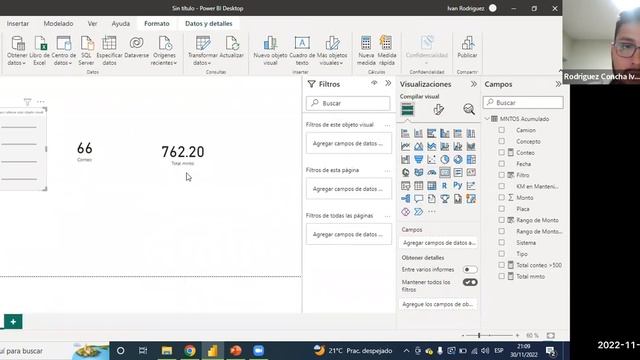Click the Filtros search box
This screenshot has height=360, width=640.
348,103
